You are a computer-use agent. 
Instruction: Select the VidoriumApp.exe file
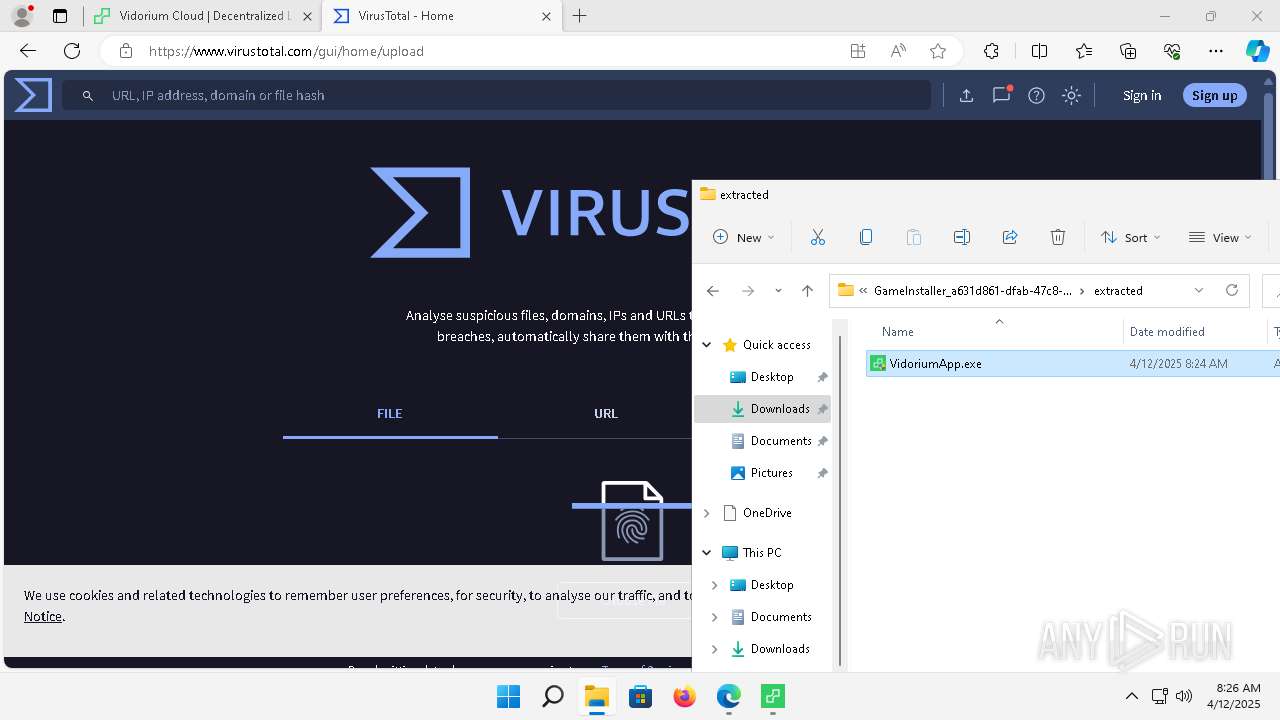pyautogui.click(x=1072, y=364)
